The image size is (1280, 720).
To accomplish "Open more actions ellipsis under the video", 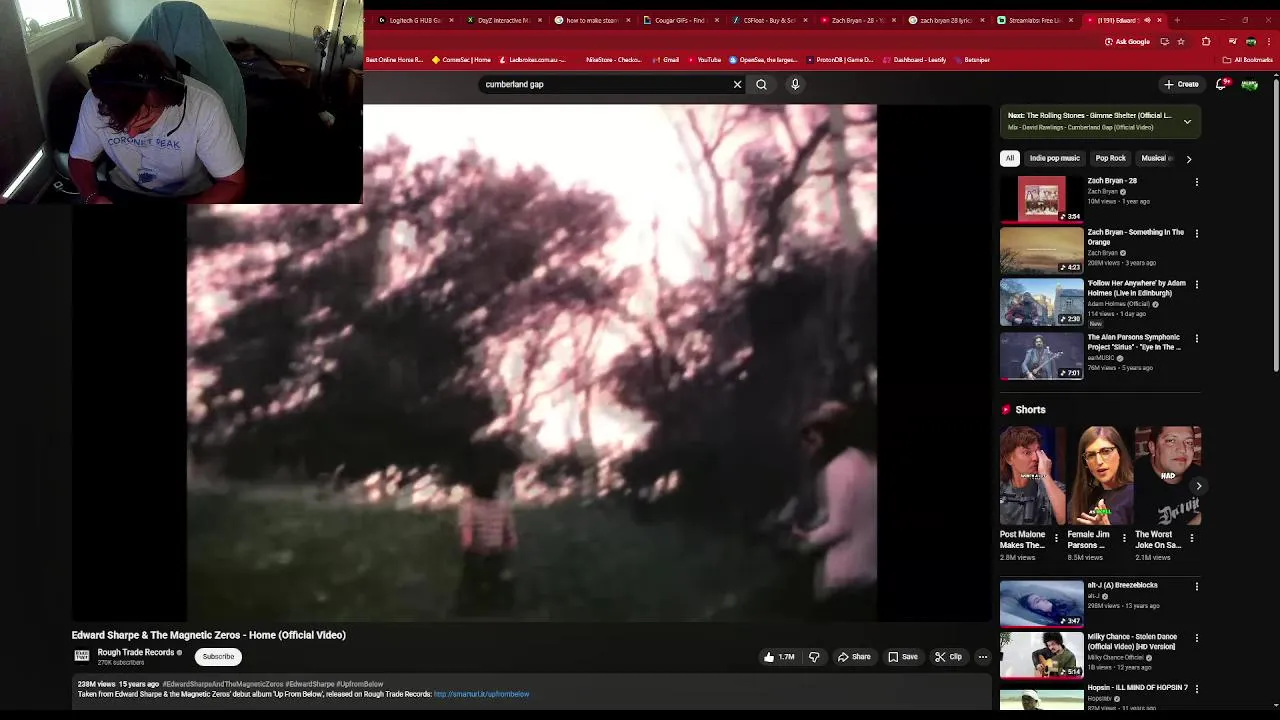I will tap(983, 657).
